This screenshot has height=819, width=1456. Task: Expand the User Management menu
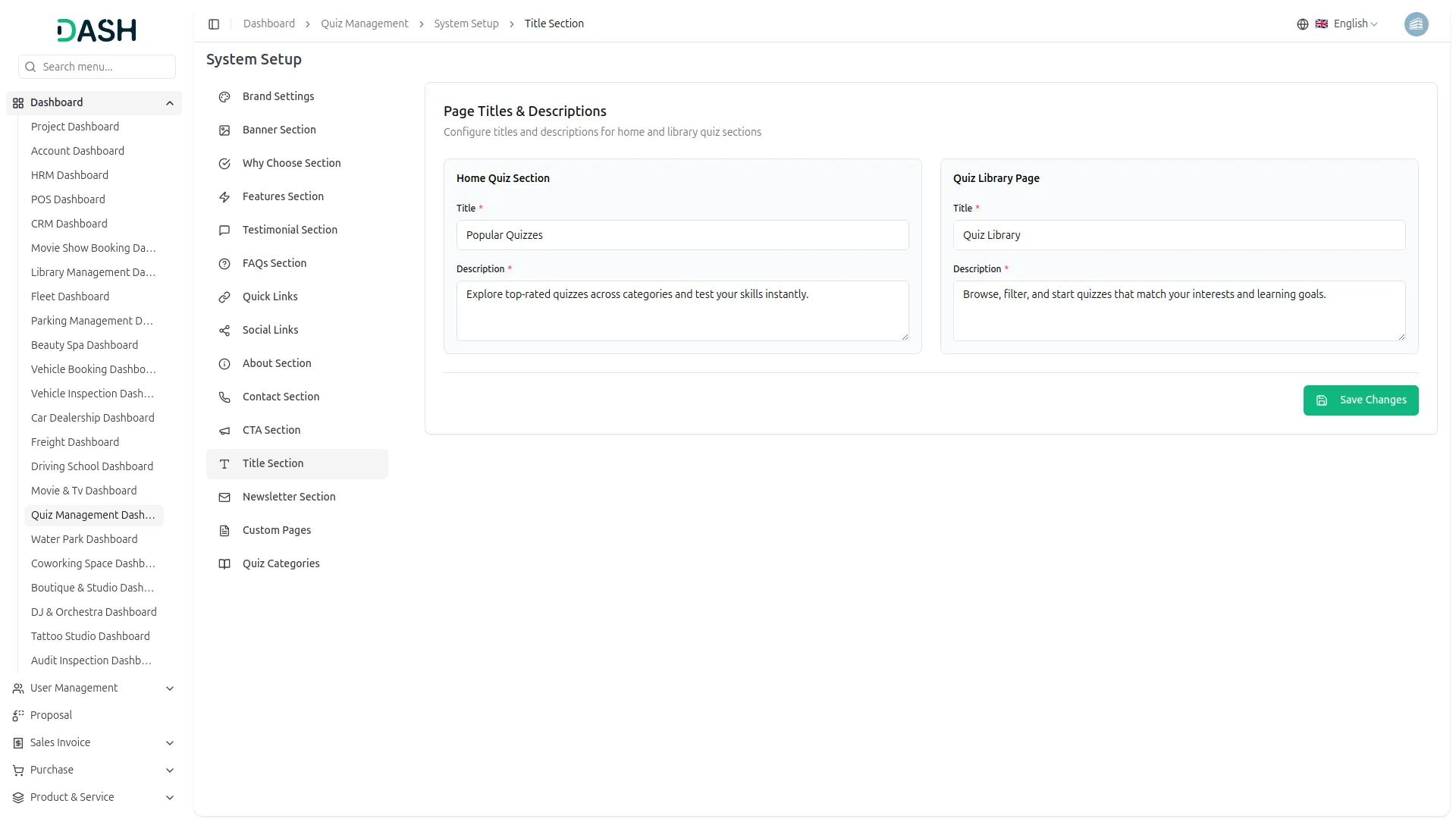[x=170, y=689]
